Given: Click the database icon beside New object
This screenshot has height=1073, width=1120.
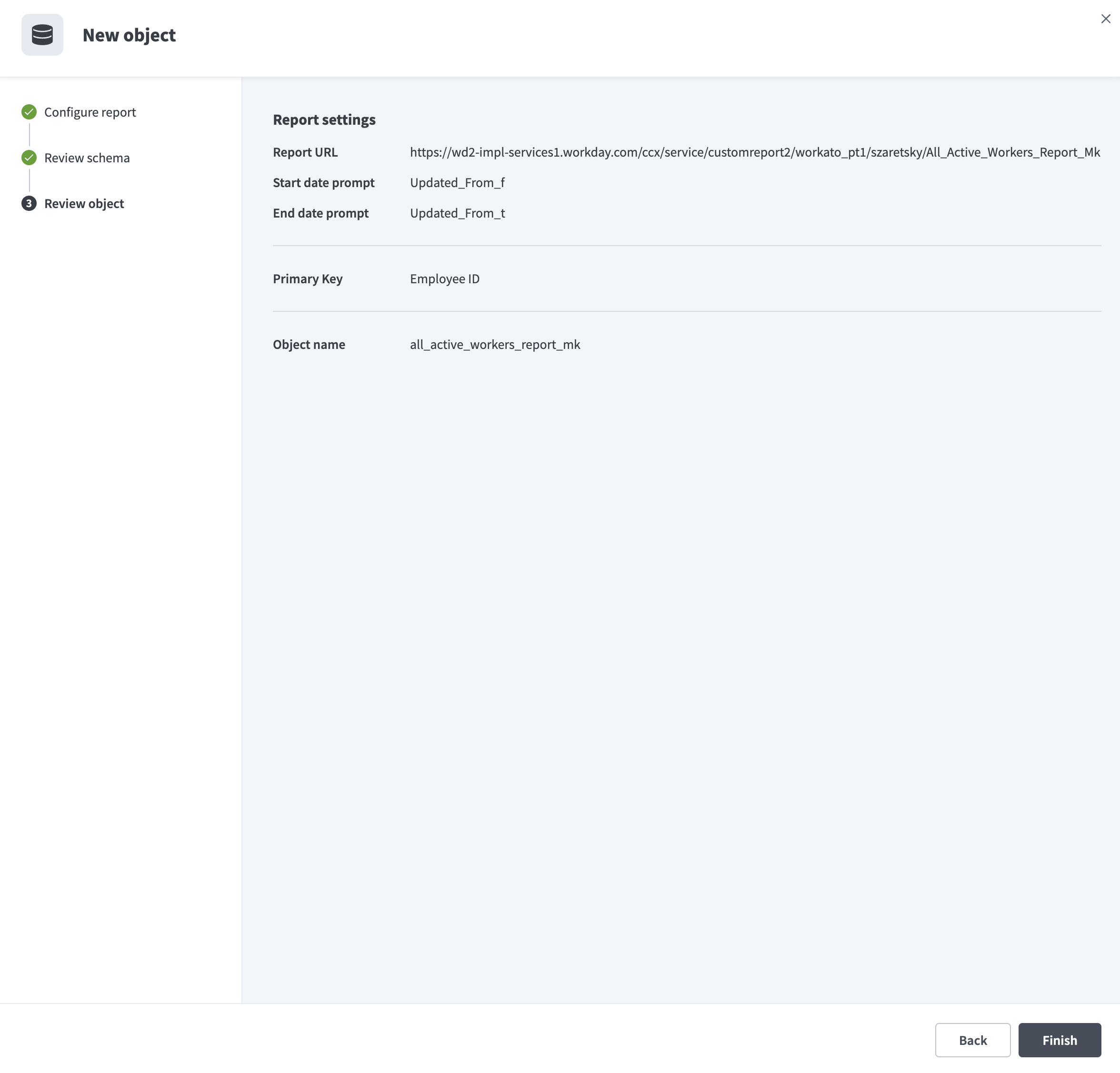Looking at the screenshot, I should point(42,35).
